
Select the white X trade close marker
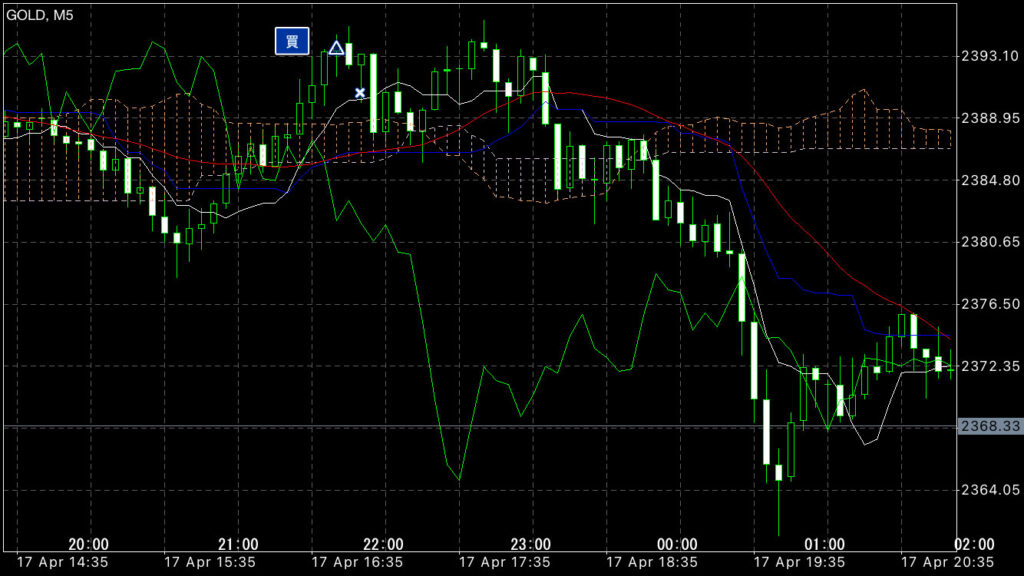click(360, 93)
